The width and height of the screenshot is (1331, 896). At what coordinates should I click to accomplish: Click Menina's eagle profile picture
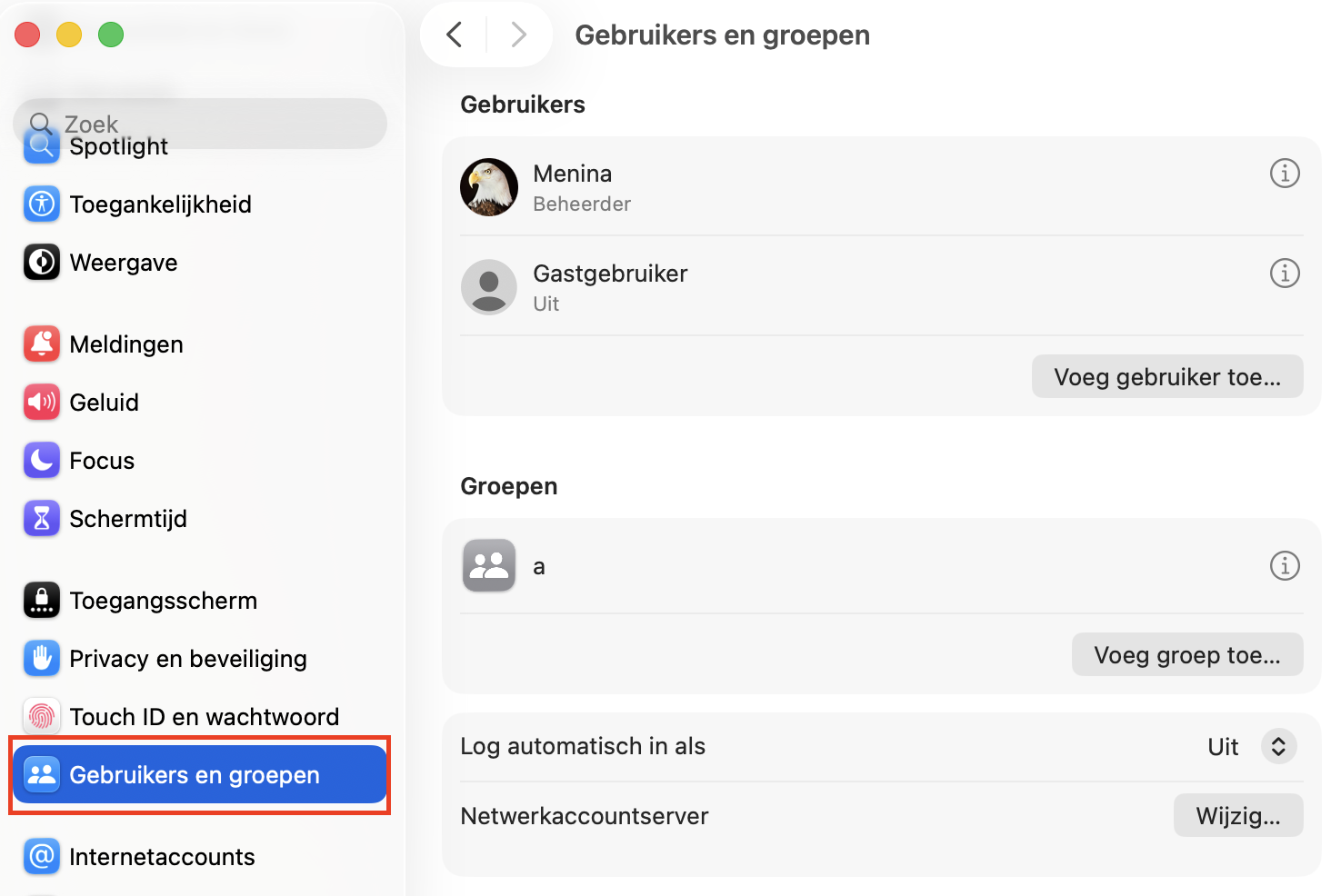click(488, 187)
